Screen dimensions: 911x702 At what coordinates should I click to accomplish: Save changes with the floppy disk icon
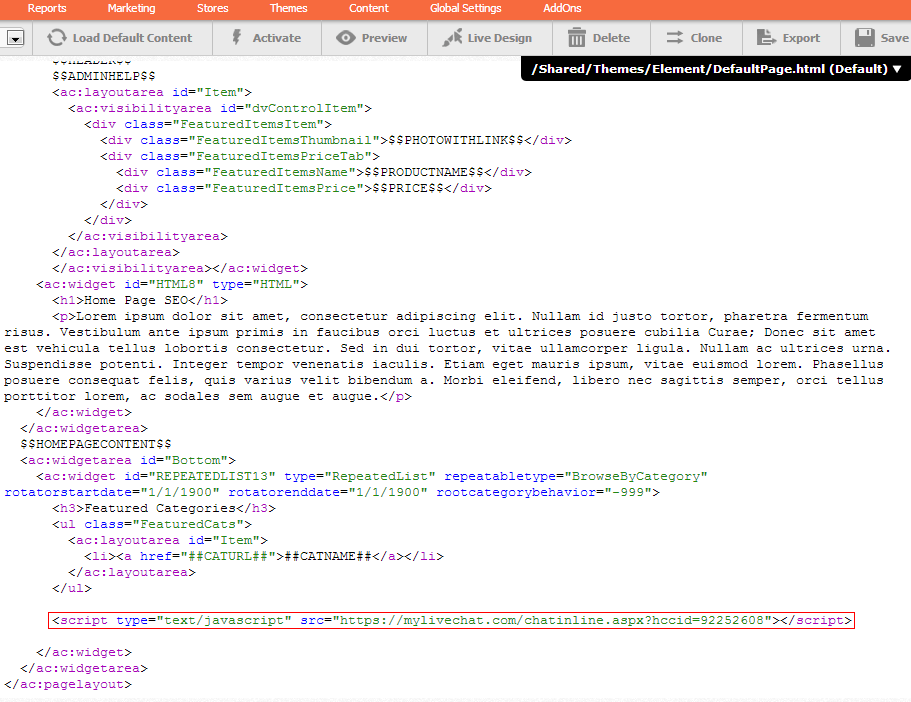coord(865,38)
